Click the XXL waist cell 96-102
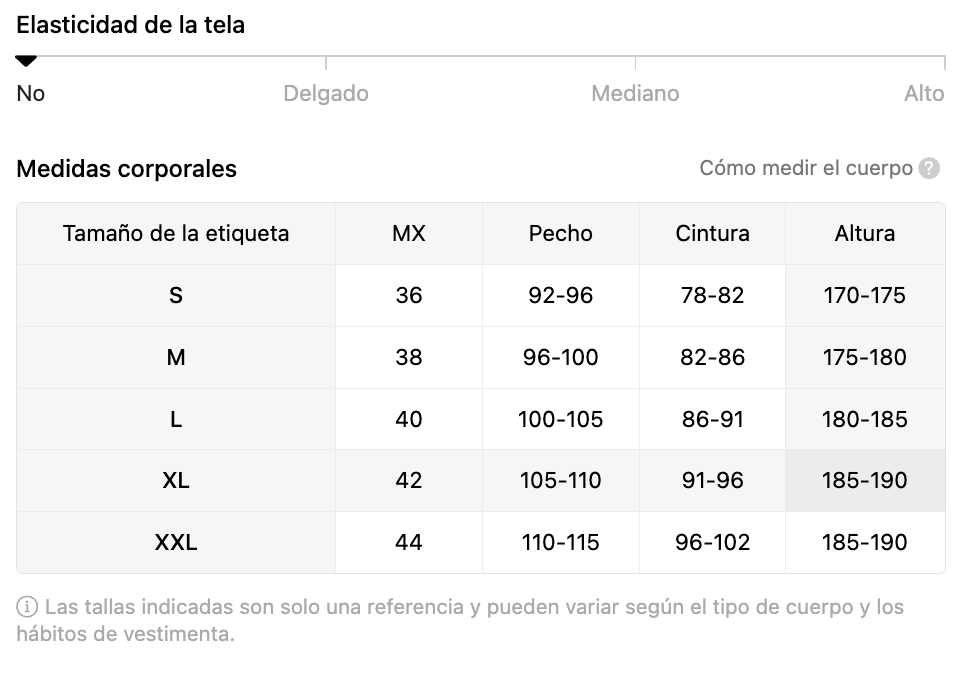The height and width of the screenshot is (680, 966). [x=712, y=543]
